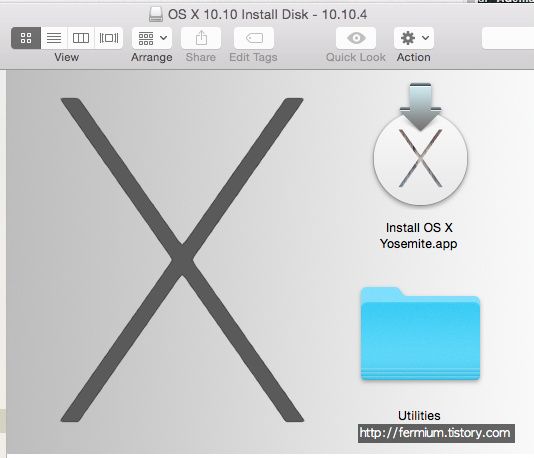Image resolution: width=534 pixels, height=458 pixels.
Task: Click the disk proxy icon in title bar
Action: click(156, 15)
